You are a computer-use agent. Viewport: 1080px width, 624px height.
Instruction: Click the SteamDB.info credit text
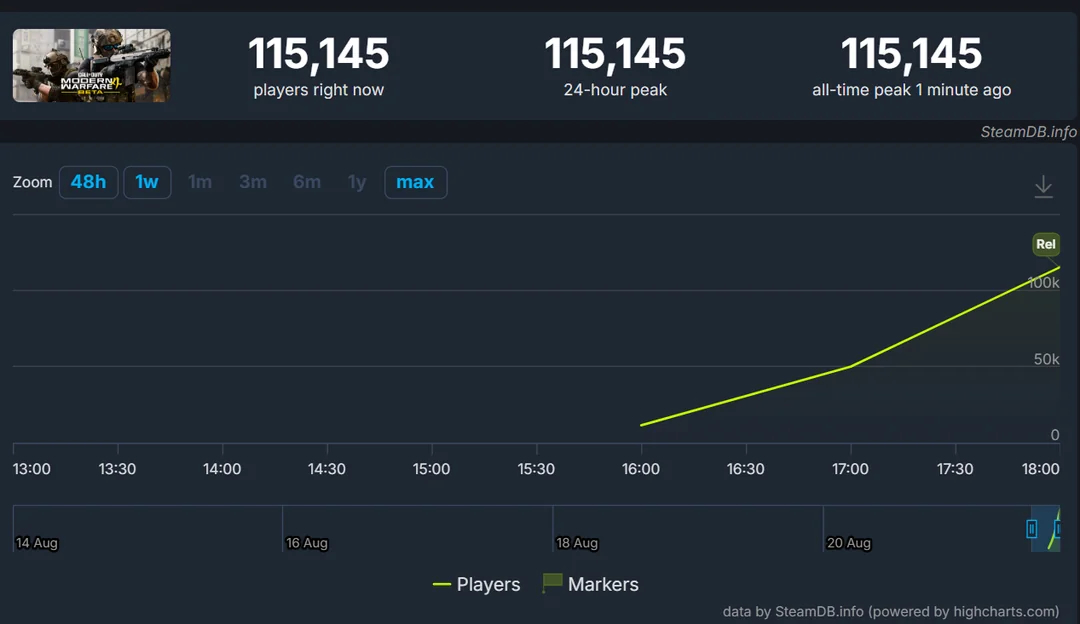[1028, 132]
